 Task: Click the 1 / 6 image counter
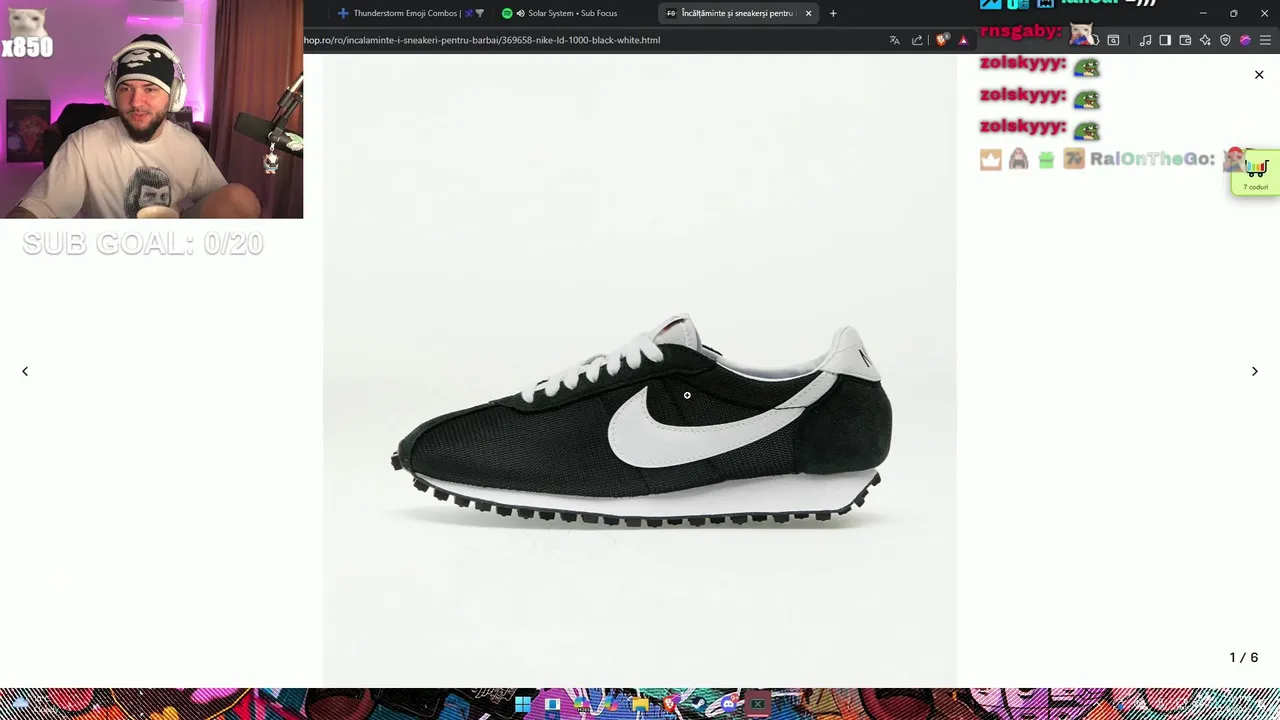(1243, 657)
